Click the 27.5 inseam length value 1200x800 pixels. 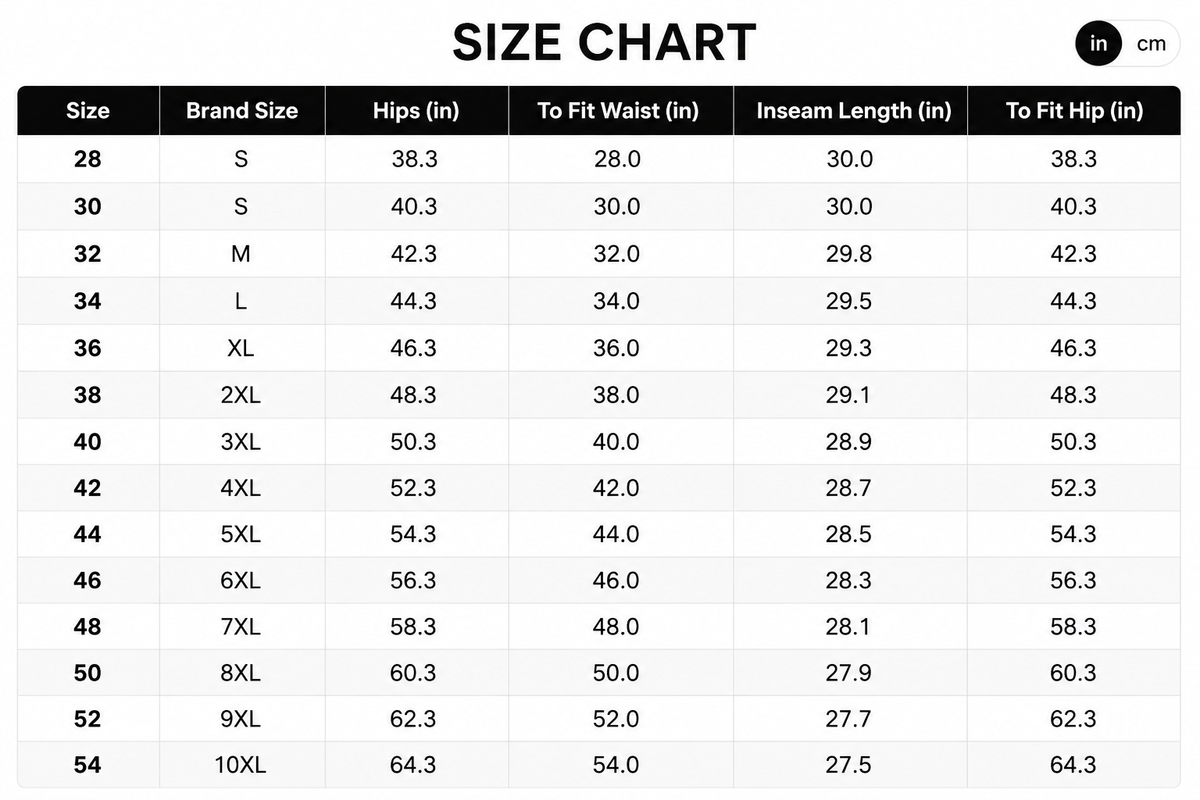pyautogui.click(x=849, y=765)
